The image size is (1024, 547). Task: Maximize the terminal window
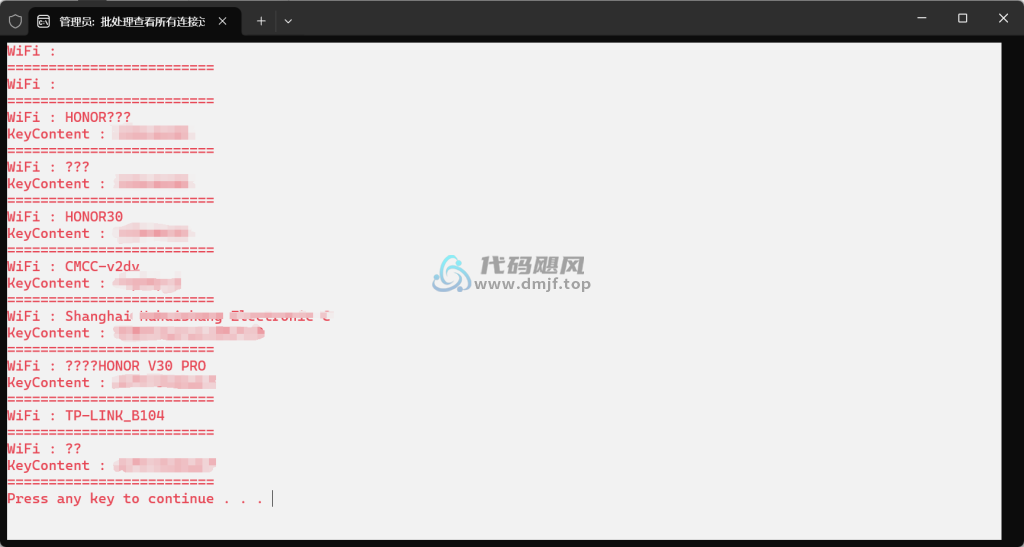click(962, 18)
